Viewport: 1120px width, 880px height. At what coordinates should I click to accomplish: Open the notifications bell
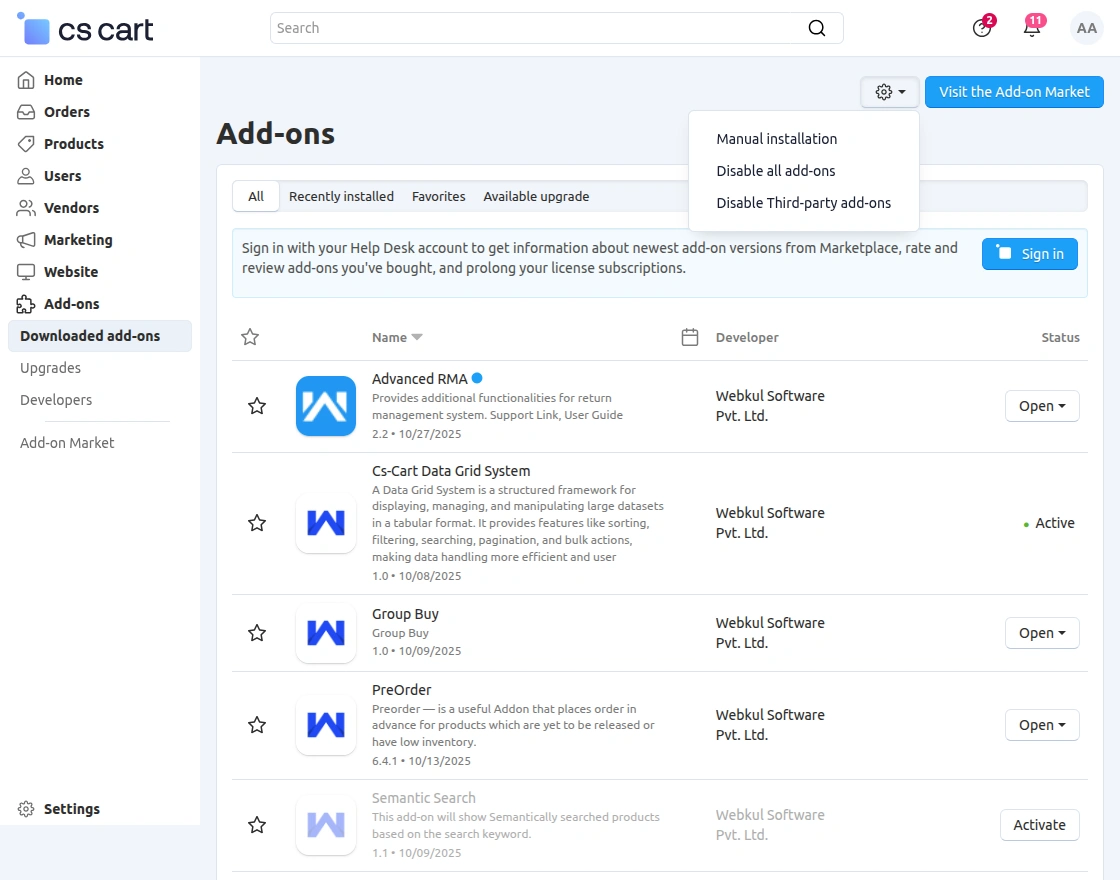(1032, 28)
